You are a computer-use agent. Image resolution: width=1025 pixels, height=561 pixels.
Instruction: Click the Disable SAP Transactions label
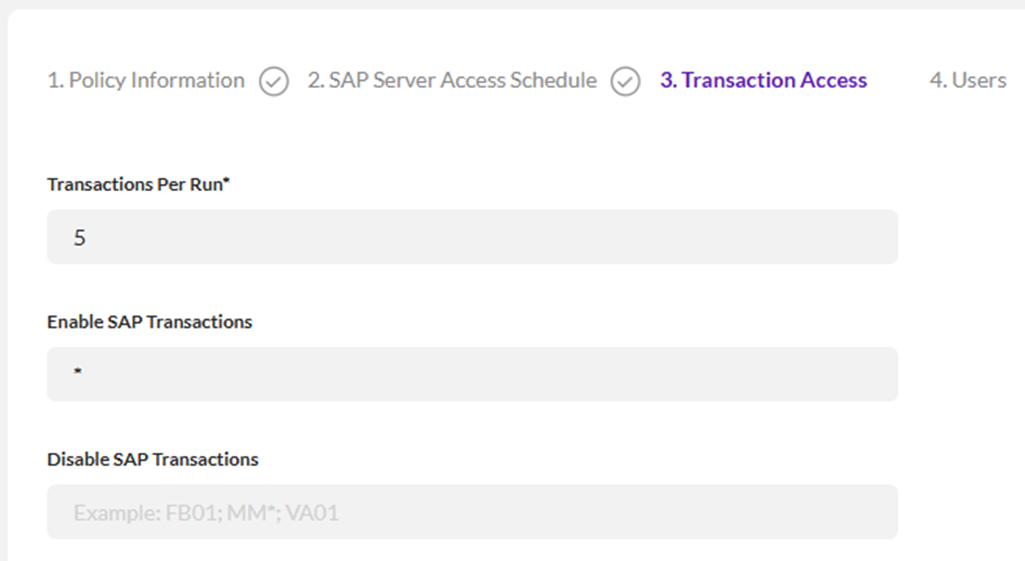pyautogui.click(x=152, y=459)
